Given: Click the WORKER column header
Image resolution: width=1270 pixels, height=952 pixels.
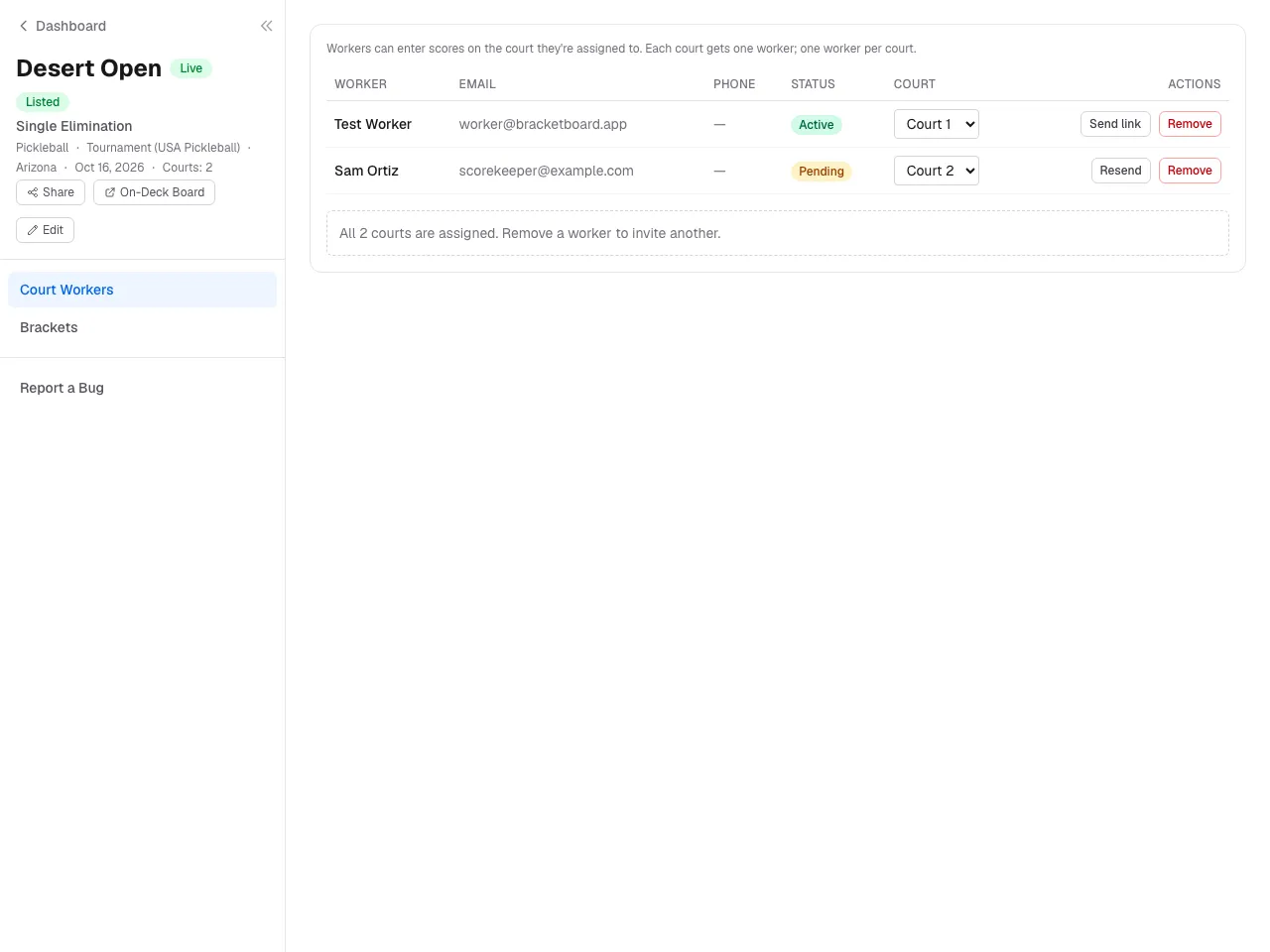Looking at the screenshot, I should click(360, 84).
